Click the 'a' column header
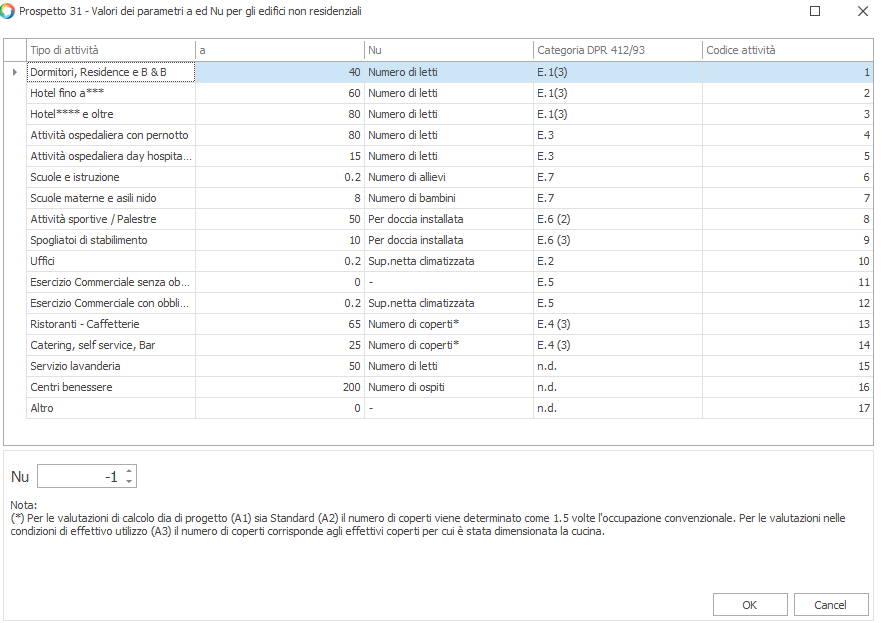This screenshot has height=623, width=882. click(279, 50)
